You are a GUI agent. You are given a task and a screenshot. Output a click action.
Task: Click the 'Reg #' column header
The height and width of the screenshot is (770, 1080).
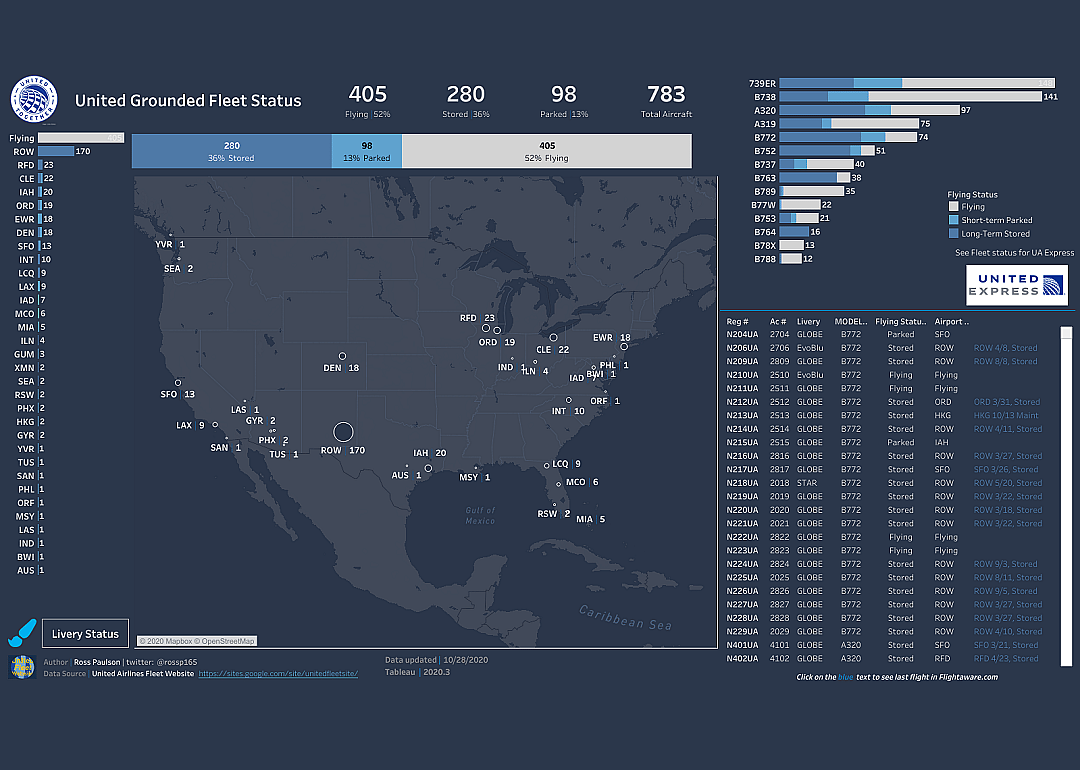point(737,322)
